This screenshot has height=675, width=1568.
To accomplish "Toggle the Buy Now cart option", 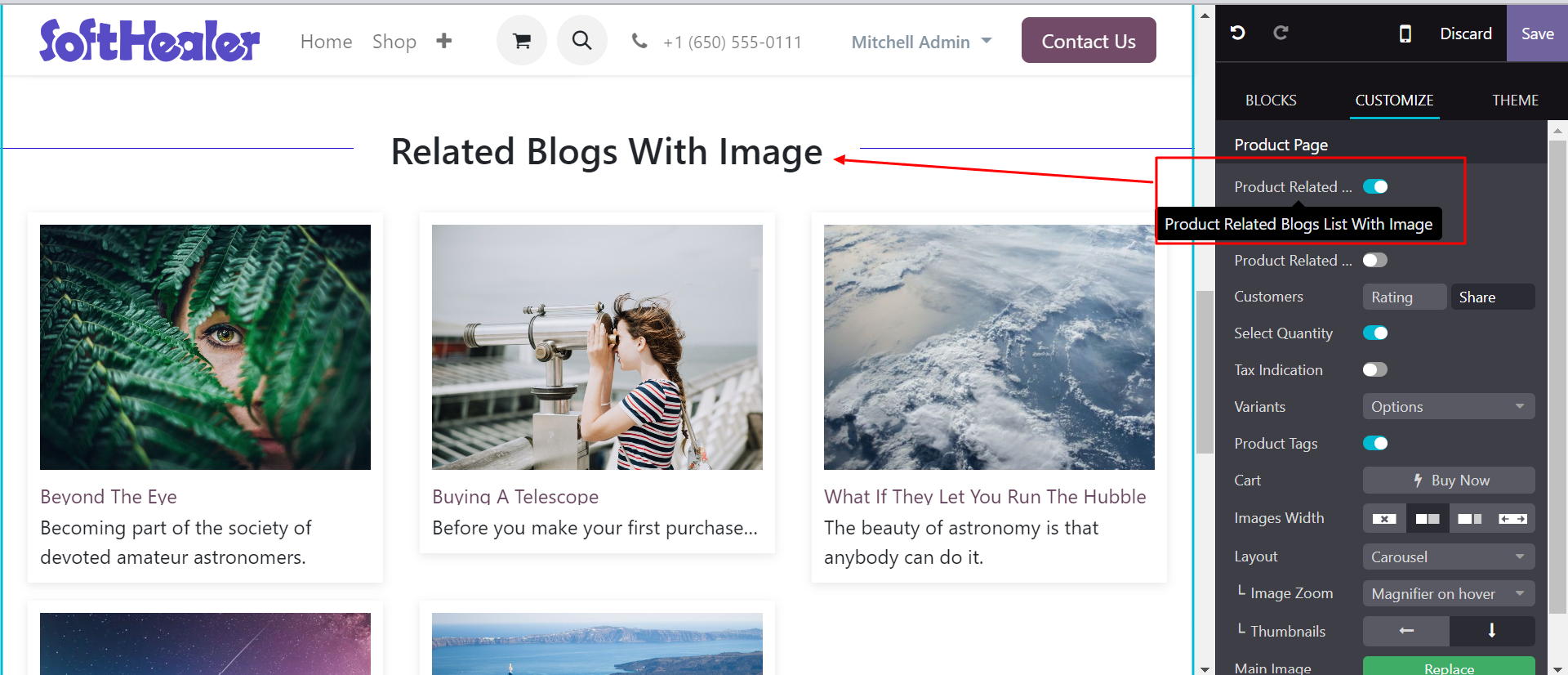I will 1449,481.
